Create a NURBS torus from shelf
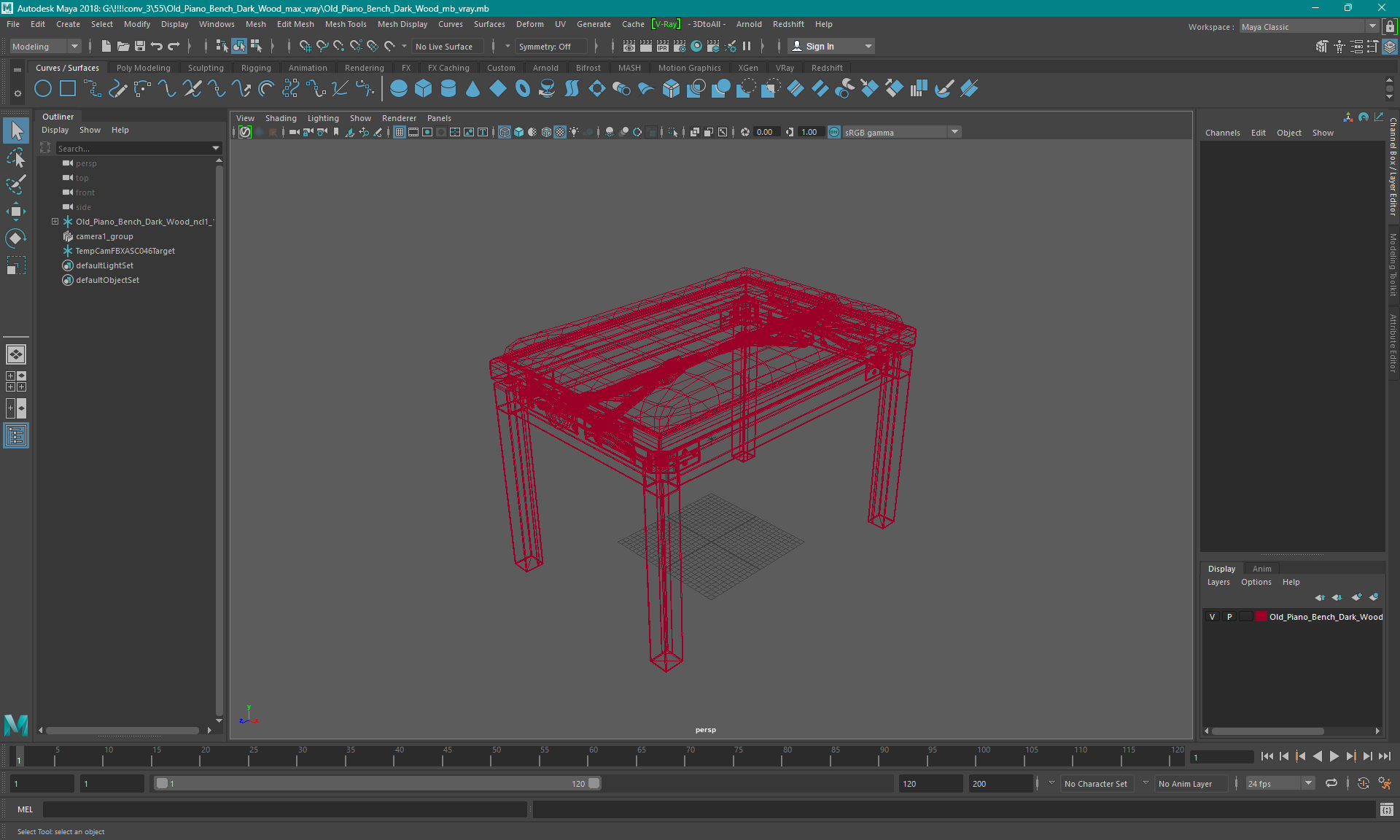 [523, 89]
